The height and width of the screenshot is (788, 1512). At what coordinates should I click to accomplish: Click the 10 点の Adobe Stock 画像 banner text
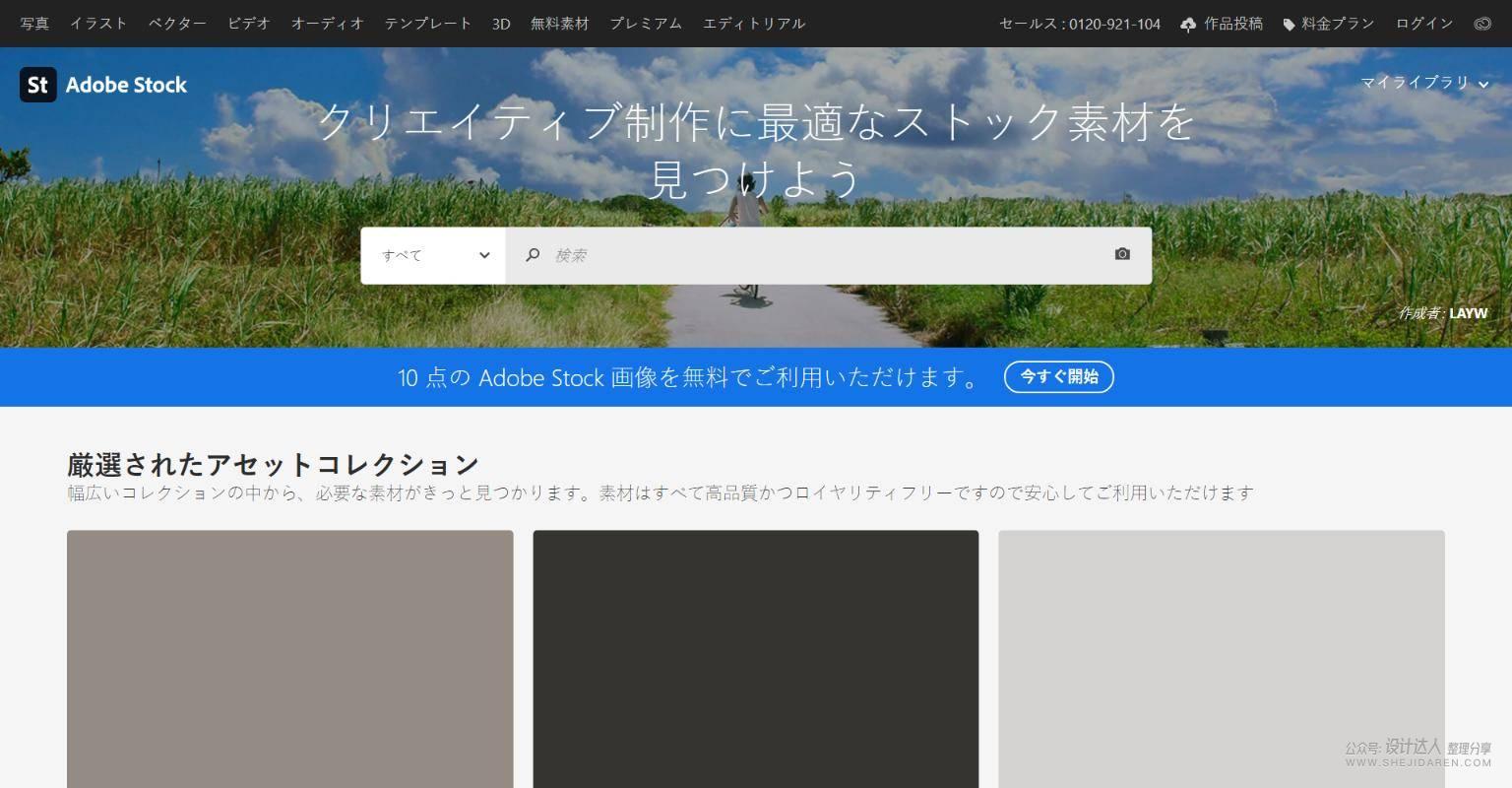tap(689, 377)
